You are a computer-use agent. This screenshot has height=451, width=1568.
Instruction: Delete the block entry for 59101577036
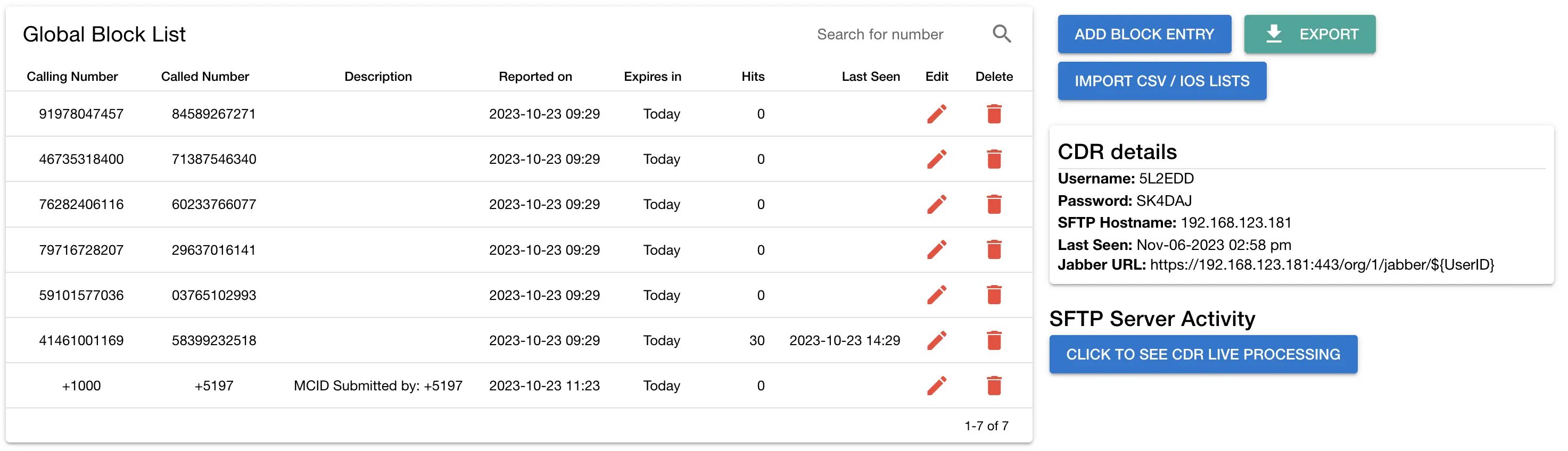point(993,295)
